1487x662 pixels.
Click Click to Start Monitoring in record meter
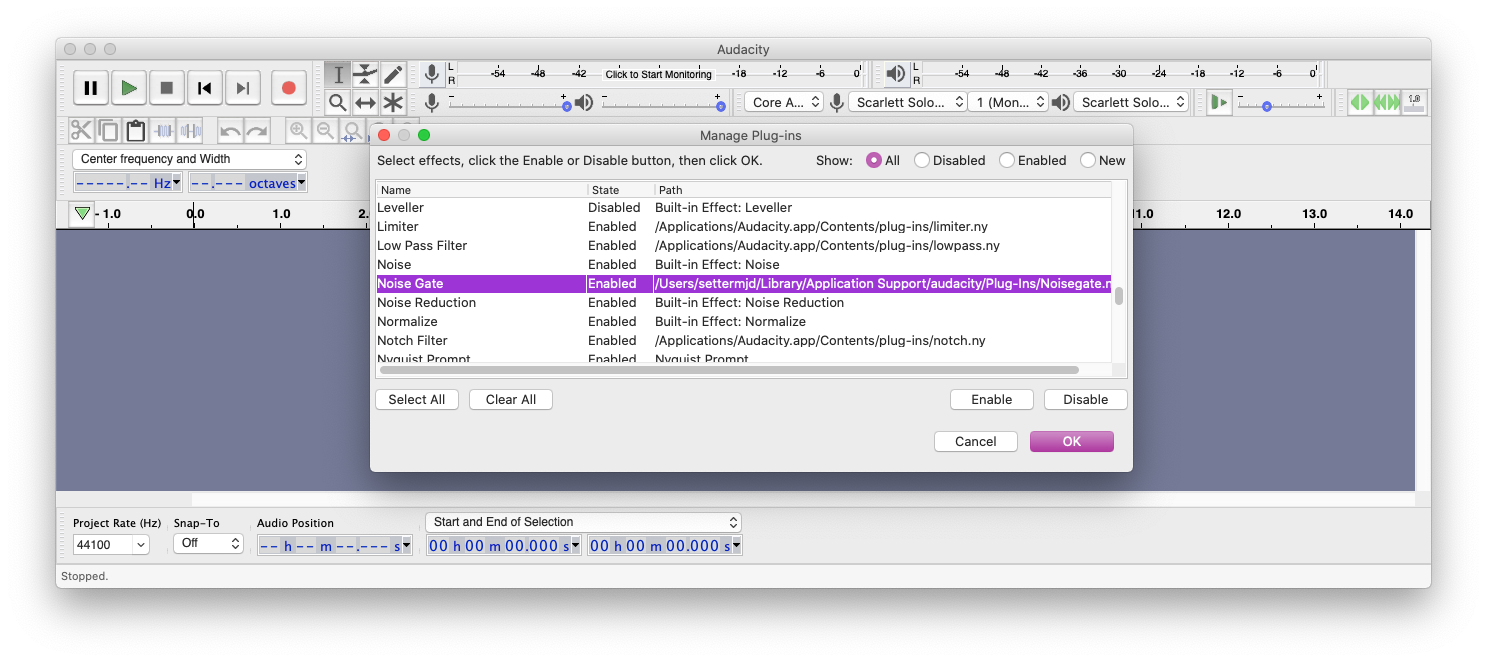click(658, 74)
